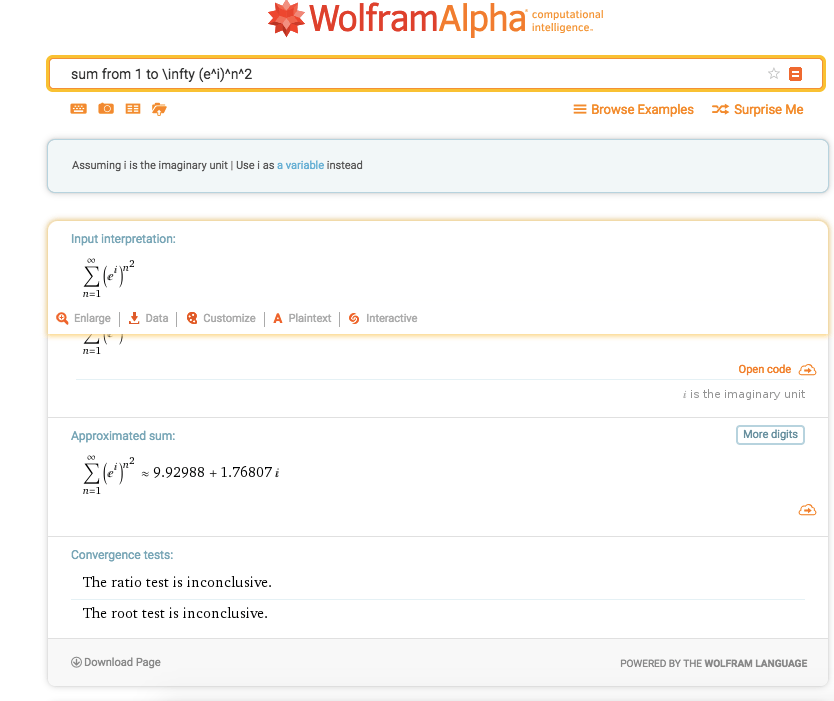834x701 pixels.
Task: Click the Input interpretation heading
Action: [123, 239]
